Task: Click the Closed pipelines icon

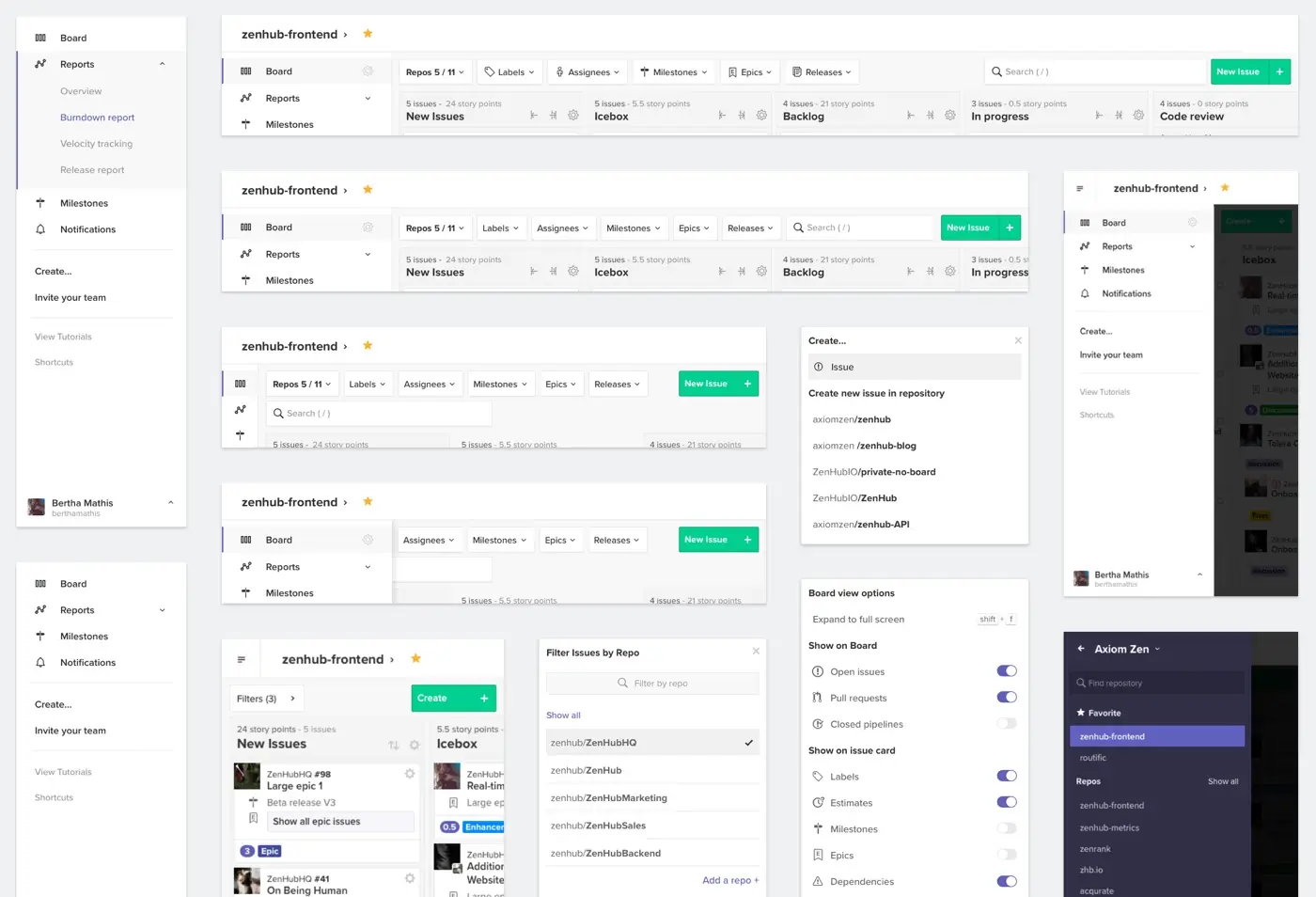Action: (818, 724)
